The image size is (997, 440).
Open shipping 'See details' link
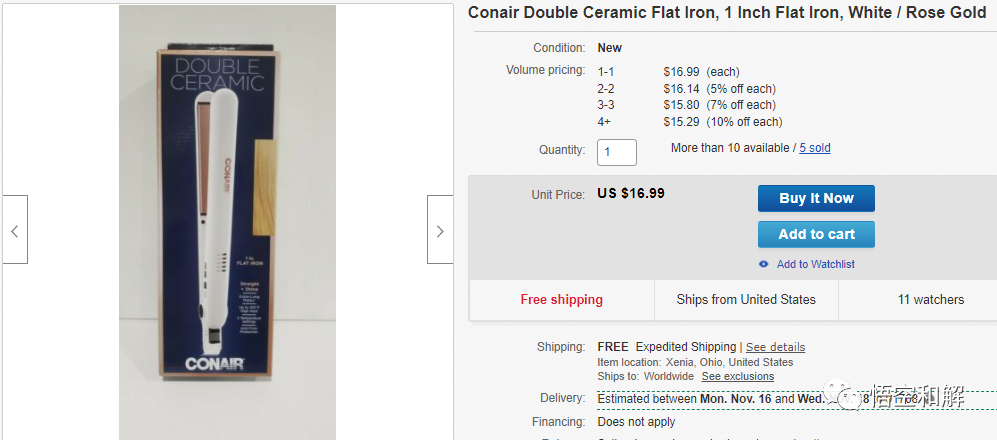(775, 347)
